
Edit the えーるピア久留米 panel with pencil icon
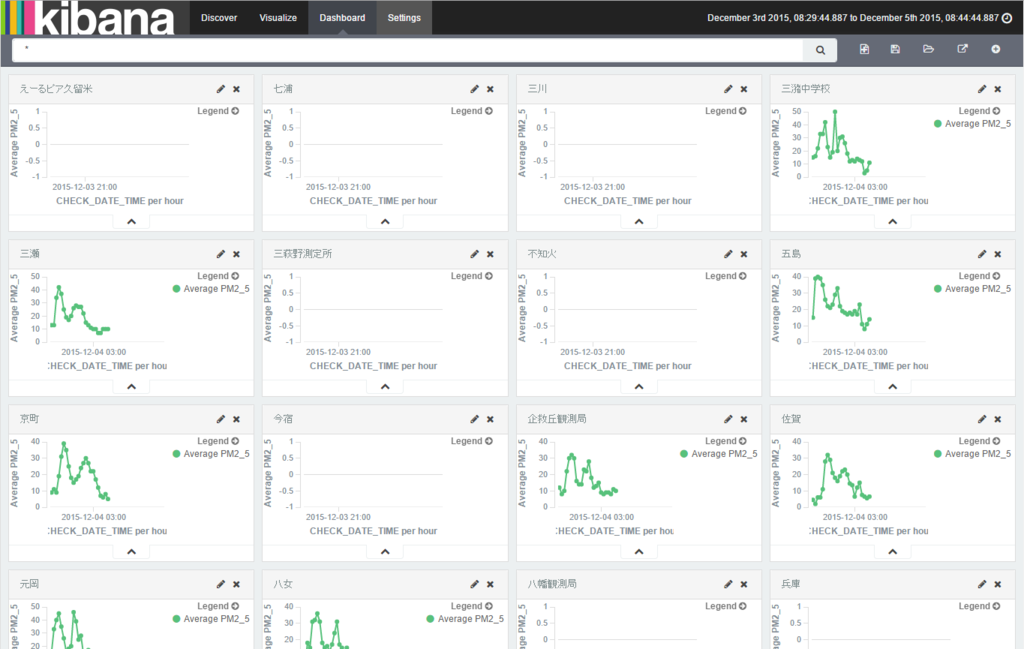point(221,89)
